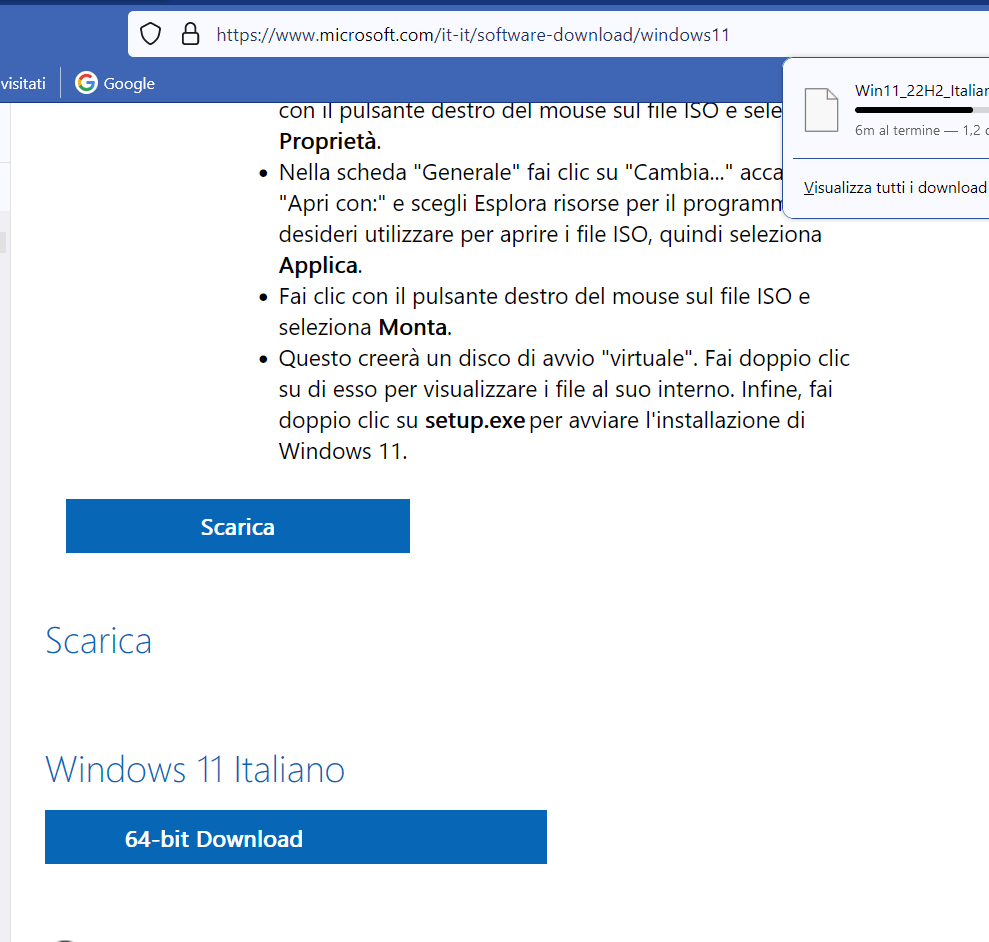The image size is (989, 942).
Task: Click the line beginning Questo creerà un disco
Action: (564, 358)
